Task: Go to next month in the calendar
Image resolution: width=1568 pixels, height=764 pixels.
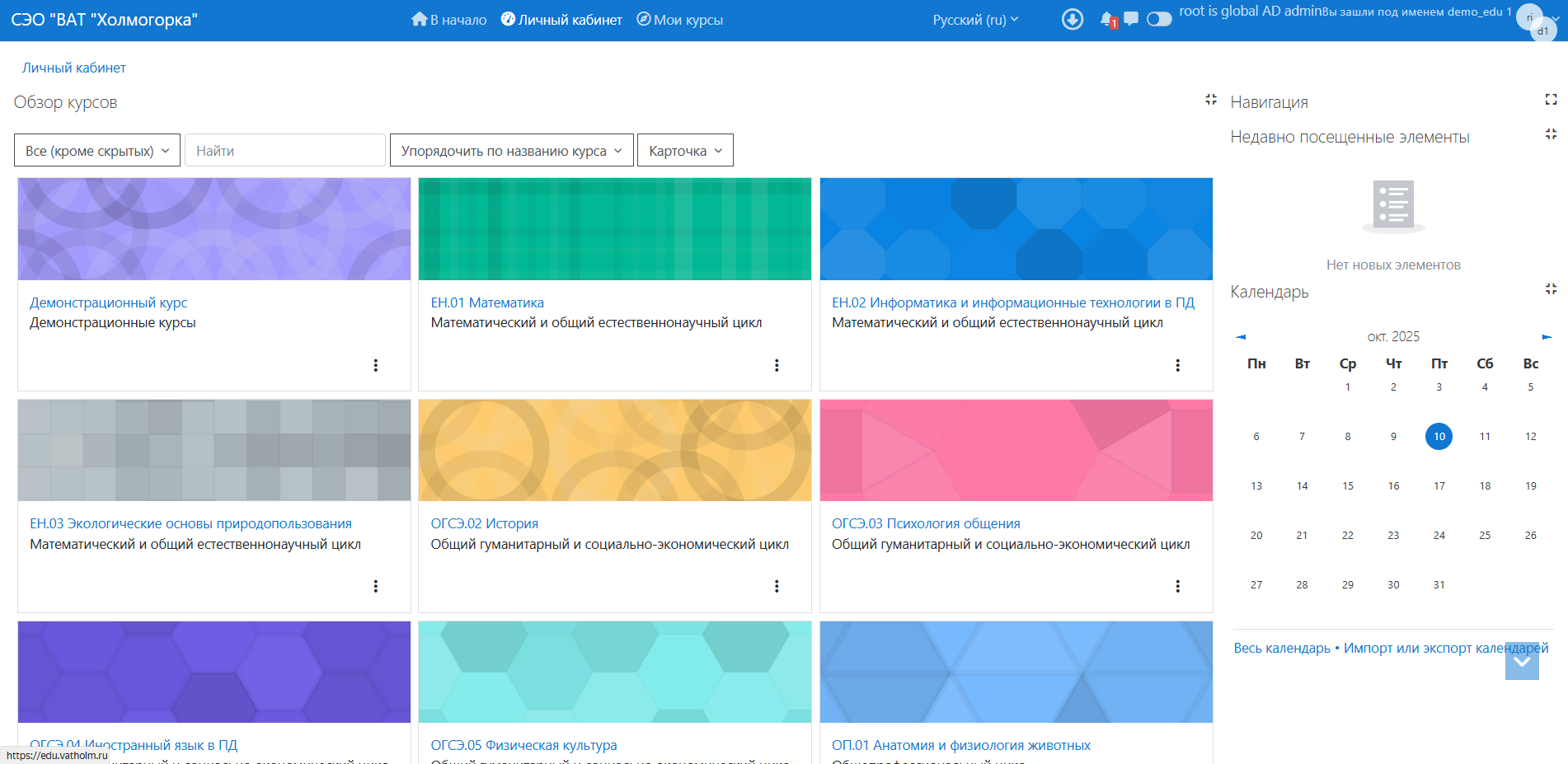Action: point(1547,337)
